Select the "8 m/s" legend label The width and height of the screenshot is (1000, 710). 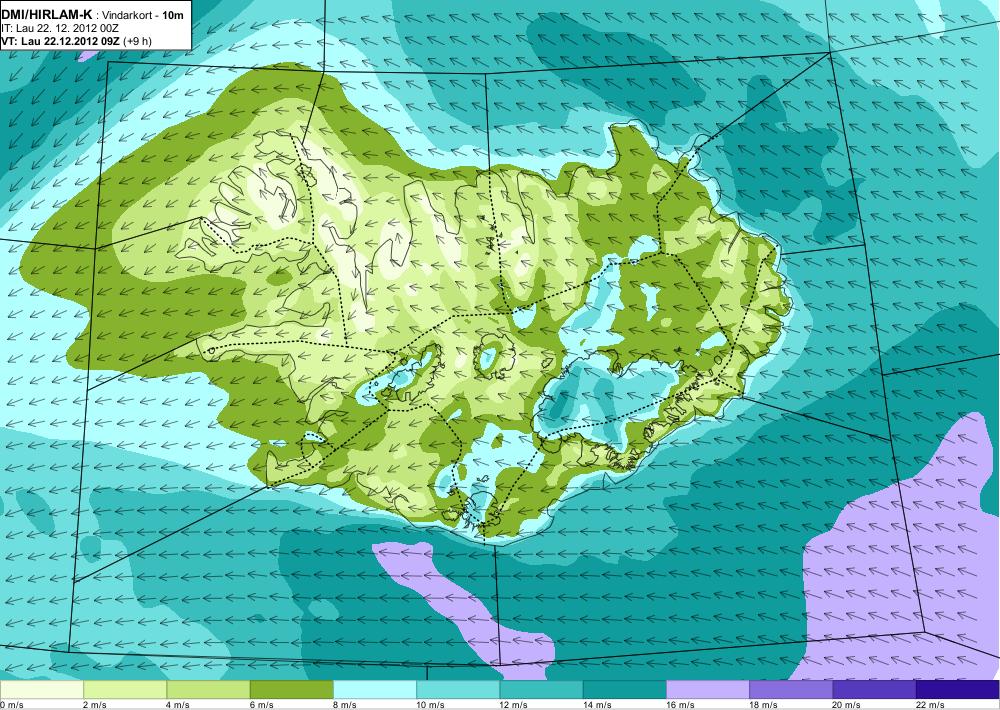pos(345,705)
